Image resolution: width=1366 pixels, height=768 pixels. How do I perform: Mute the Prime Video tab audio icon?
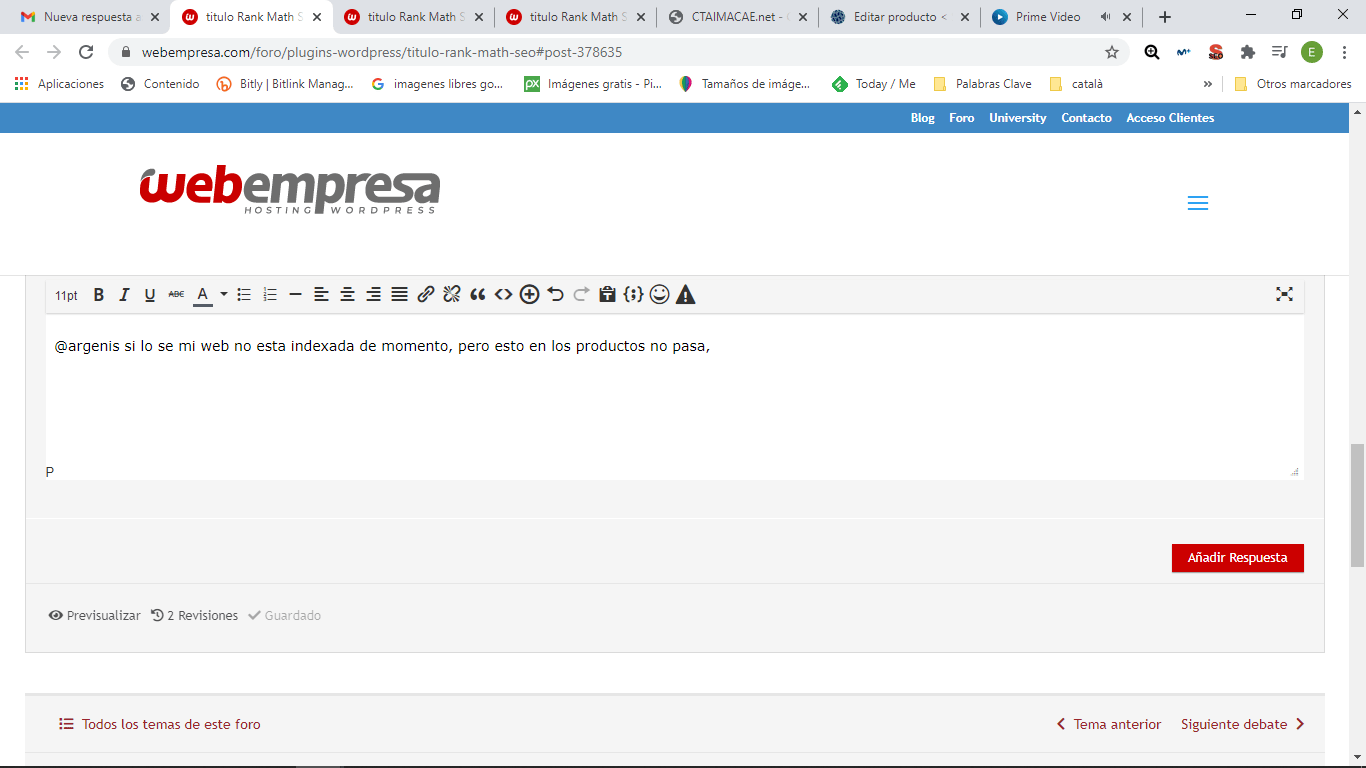click(1105, 17)
